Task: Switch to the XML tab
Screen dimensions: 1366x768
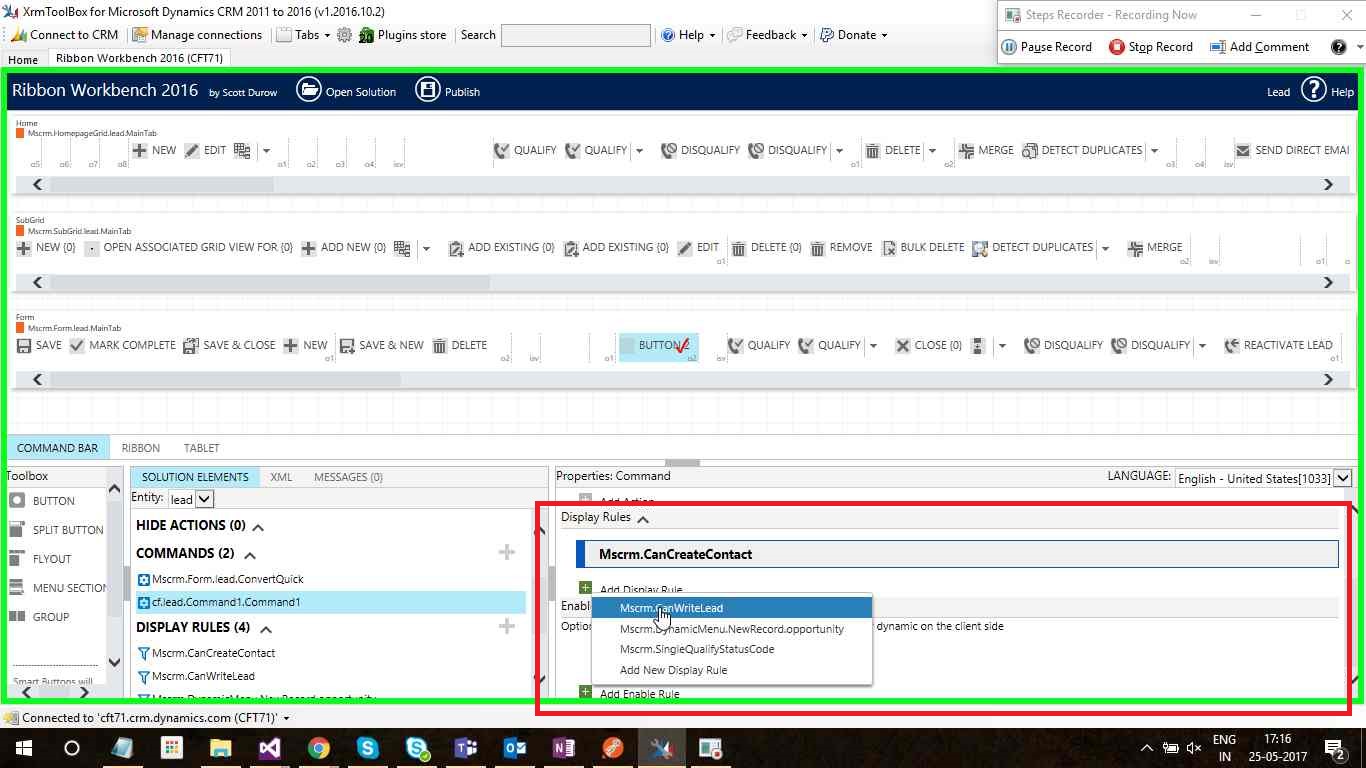Action: (281, 477)
